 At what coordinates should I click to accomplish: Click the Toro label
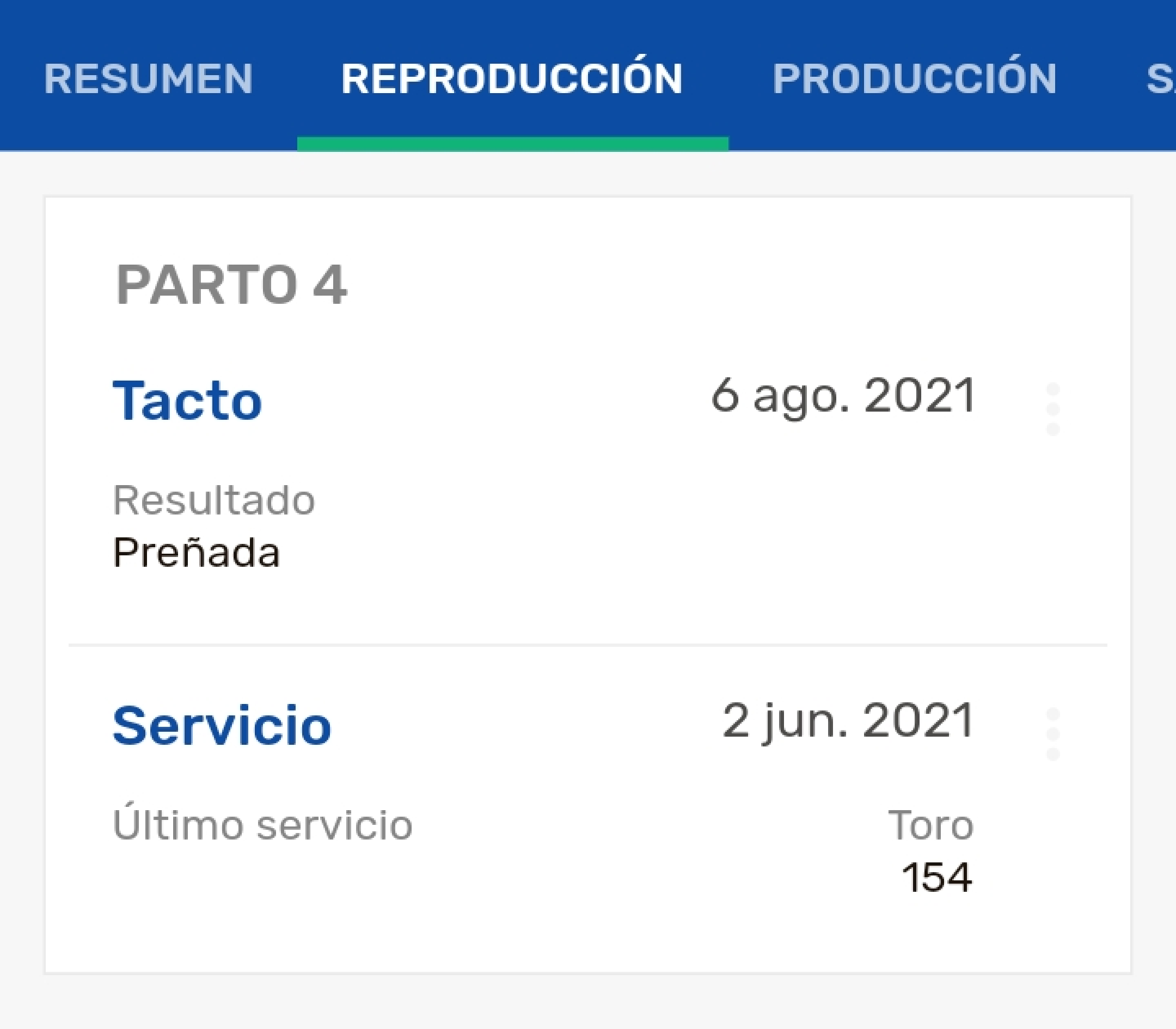pyautogui.click(x=930, y=825)
